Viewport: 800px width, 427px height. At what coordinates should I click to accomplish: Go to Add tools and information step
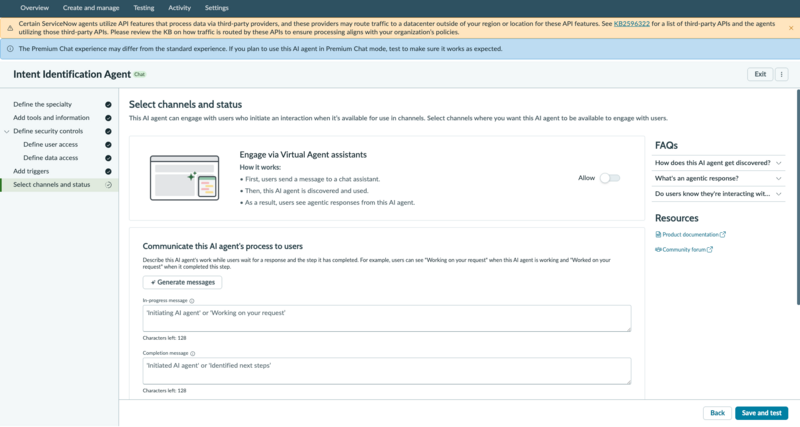51,117
